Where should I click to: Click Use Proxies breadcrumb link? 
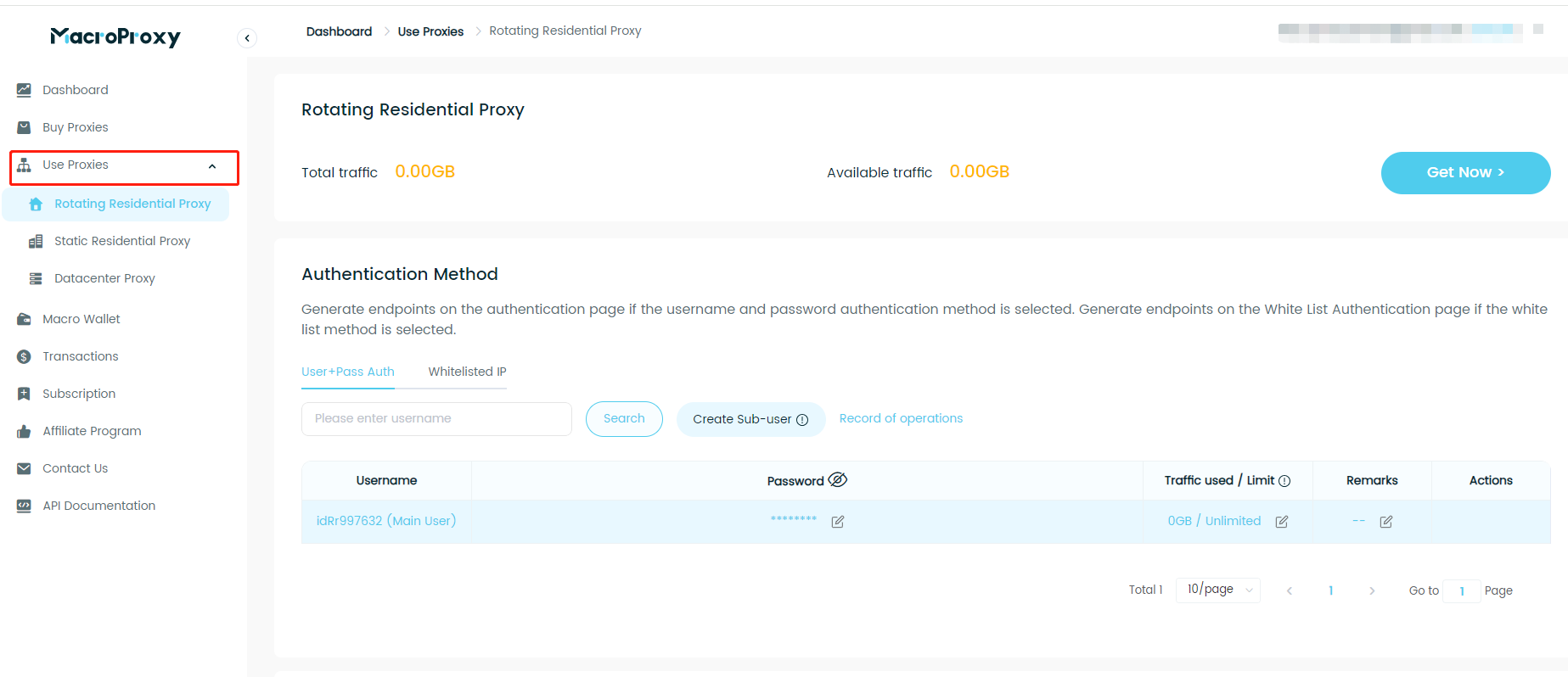[430, 31]
